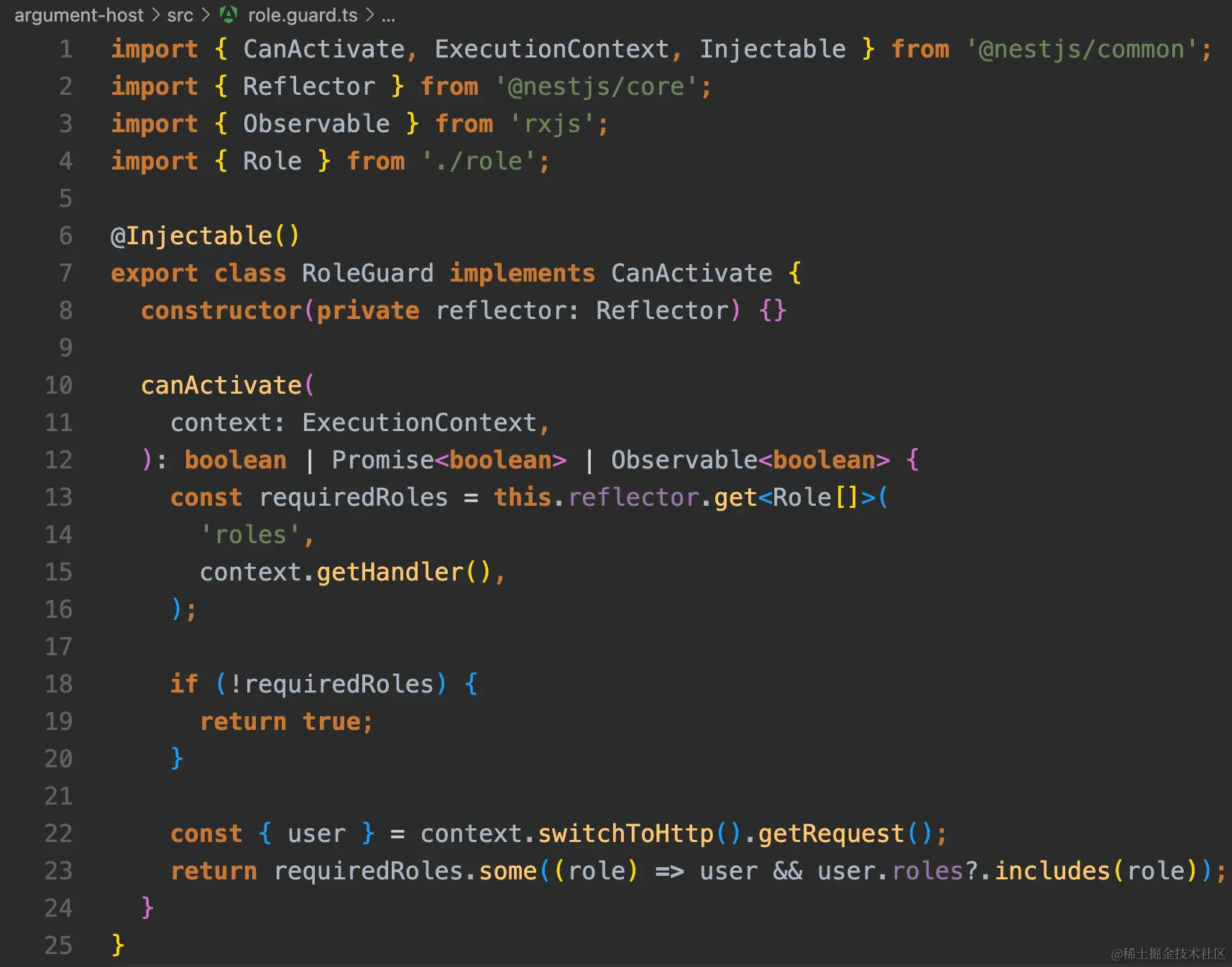Click the '@nestjs/core' import string
Viewport: 1232px width, 967px height.
pos(596,86)
